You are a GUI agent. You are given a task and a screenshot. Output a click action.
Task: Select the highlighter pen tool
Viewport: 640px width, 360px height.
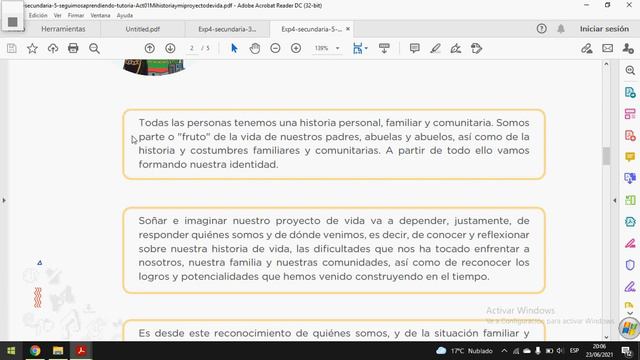point(435,49)
